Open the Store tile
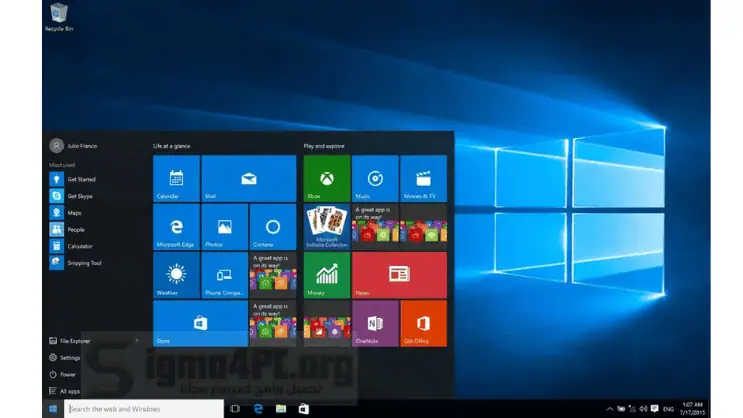The image size is (743, 418). click(200, 323)
